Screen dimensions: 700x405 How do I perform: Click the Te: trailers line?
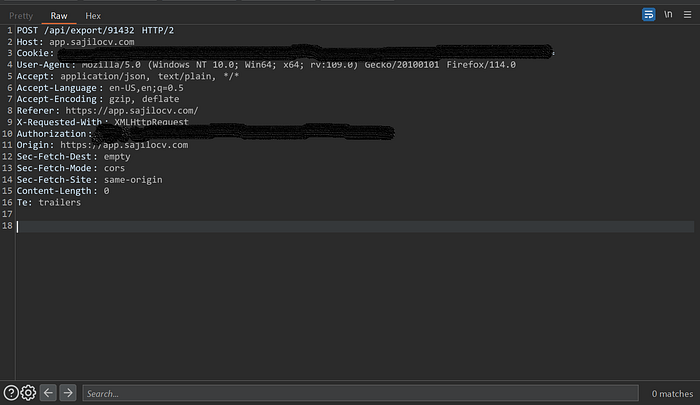tap(49, 203)
